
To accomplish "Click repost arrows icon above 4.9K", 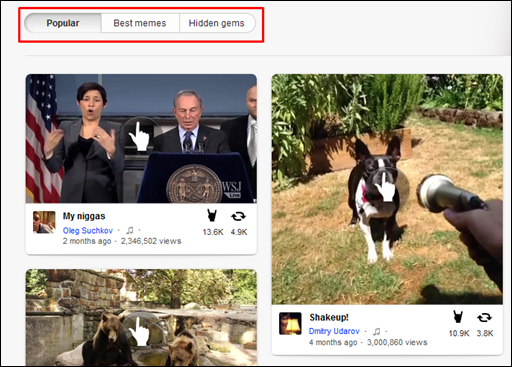I will click(238, 216).
